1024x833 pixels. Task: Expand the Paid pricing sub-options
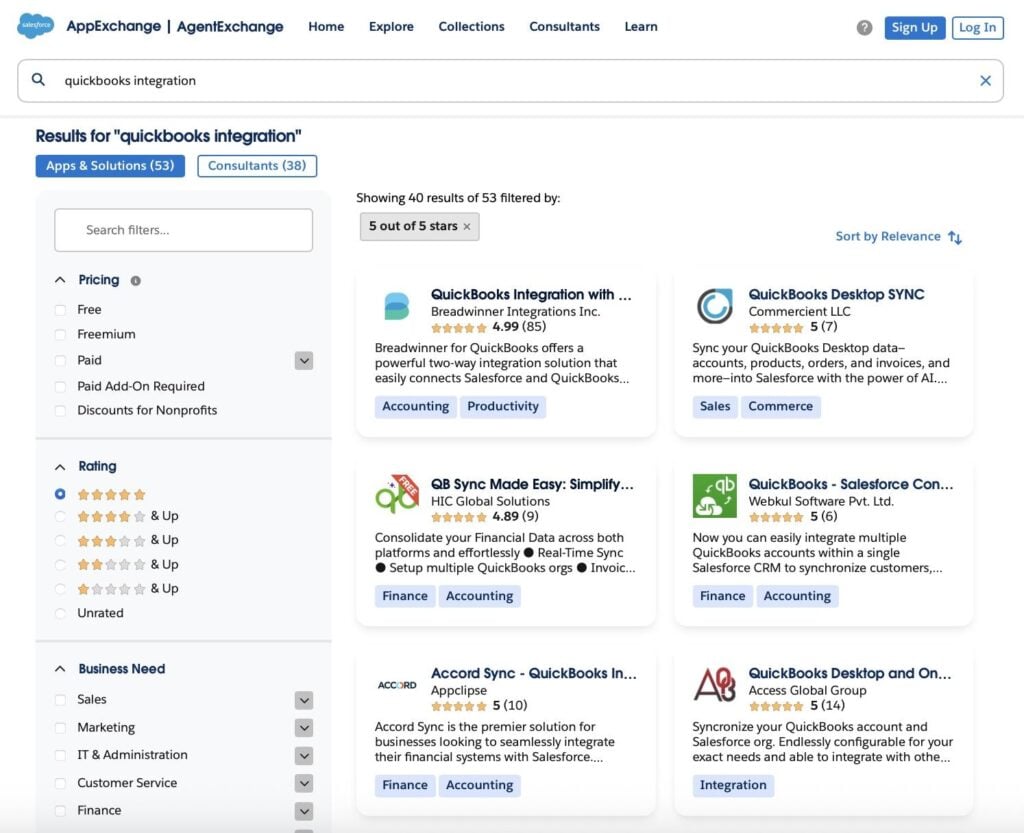(304, 361)
